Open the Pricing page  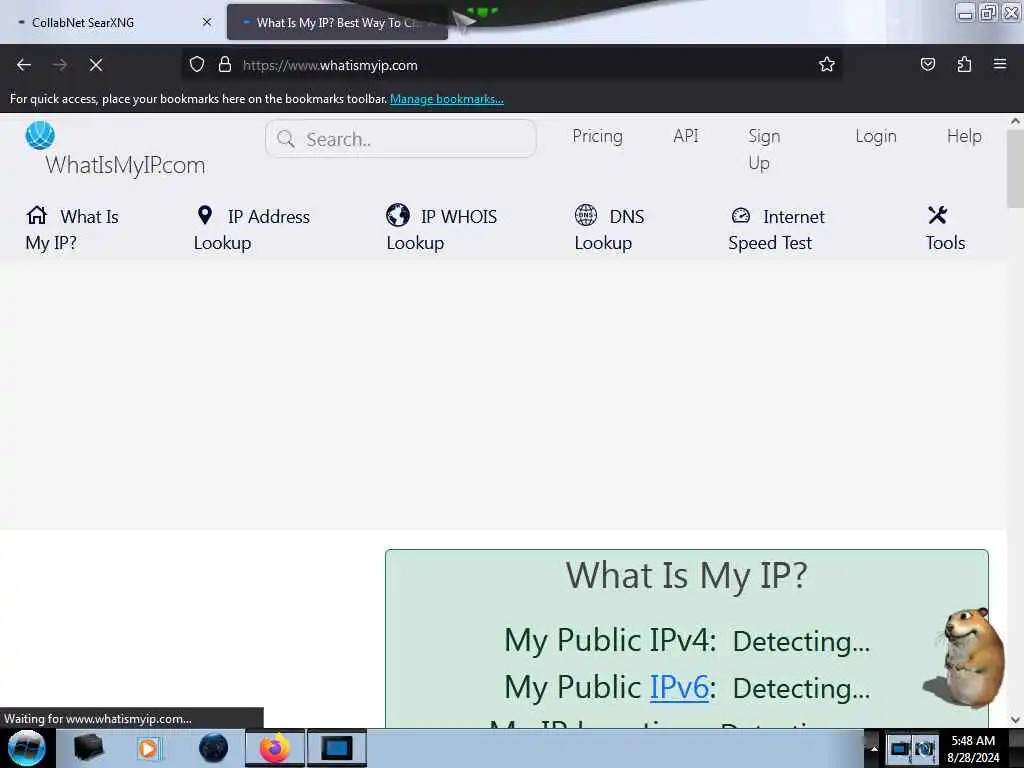tap(598, 136)
